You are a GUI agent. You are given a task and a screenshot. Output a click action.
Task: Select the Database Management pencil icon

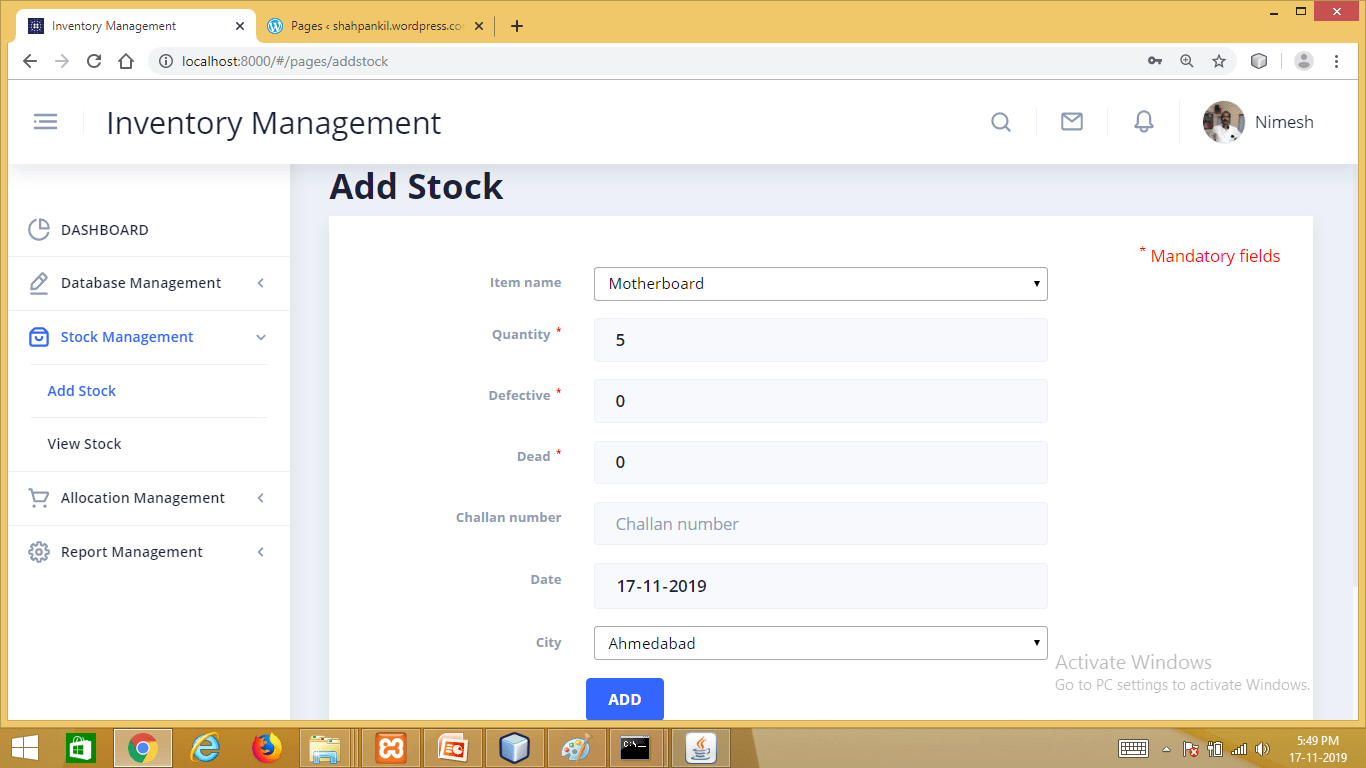[38, 282]
